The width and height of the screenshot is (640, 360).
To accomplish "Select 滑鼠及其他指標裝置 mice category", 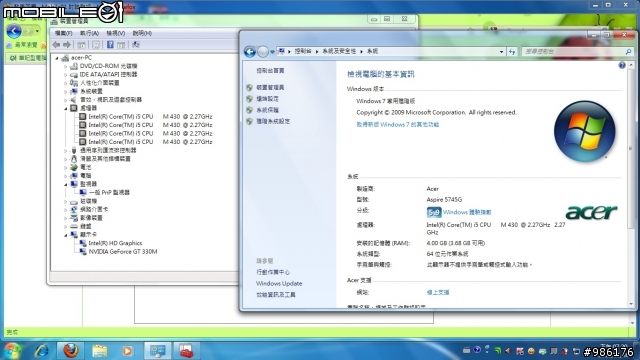I will [x=105, y=159].
